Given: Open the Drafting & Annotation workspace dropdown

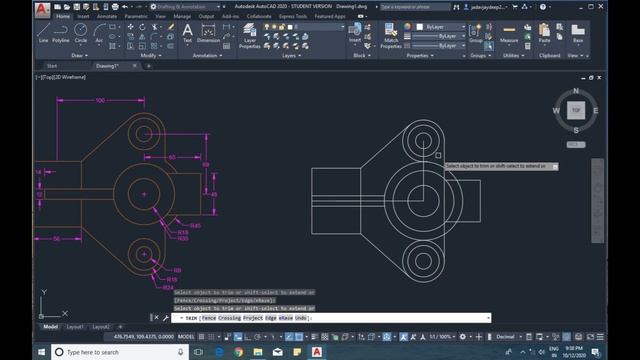Looking at the screenshot, I should pos(185,7).
